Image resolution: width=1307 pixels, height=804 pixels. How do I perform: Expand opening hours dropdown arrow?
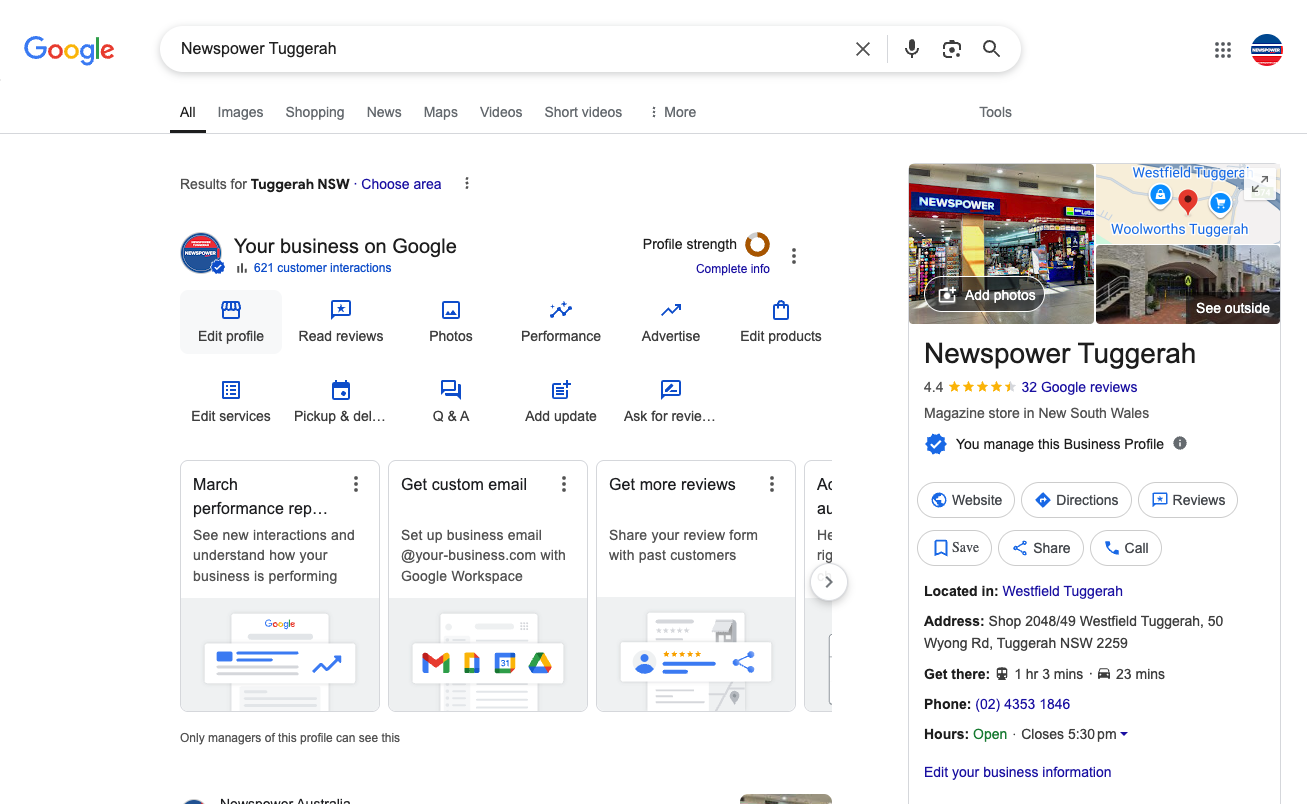click(1124, 734)
